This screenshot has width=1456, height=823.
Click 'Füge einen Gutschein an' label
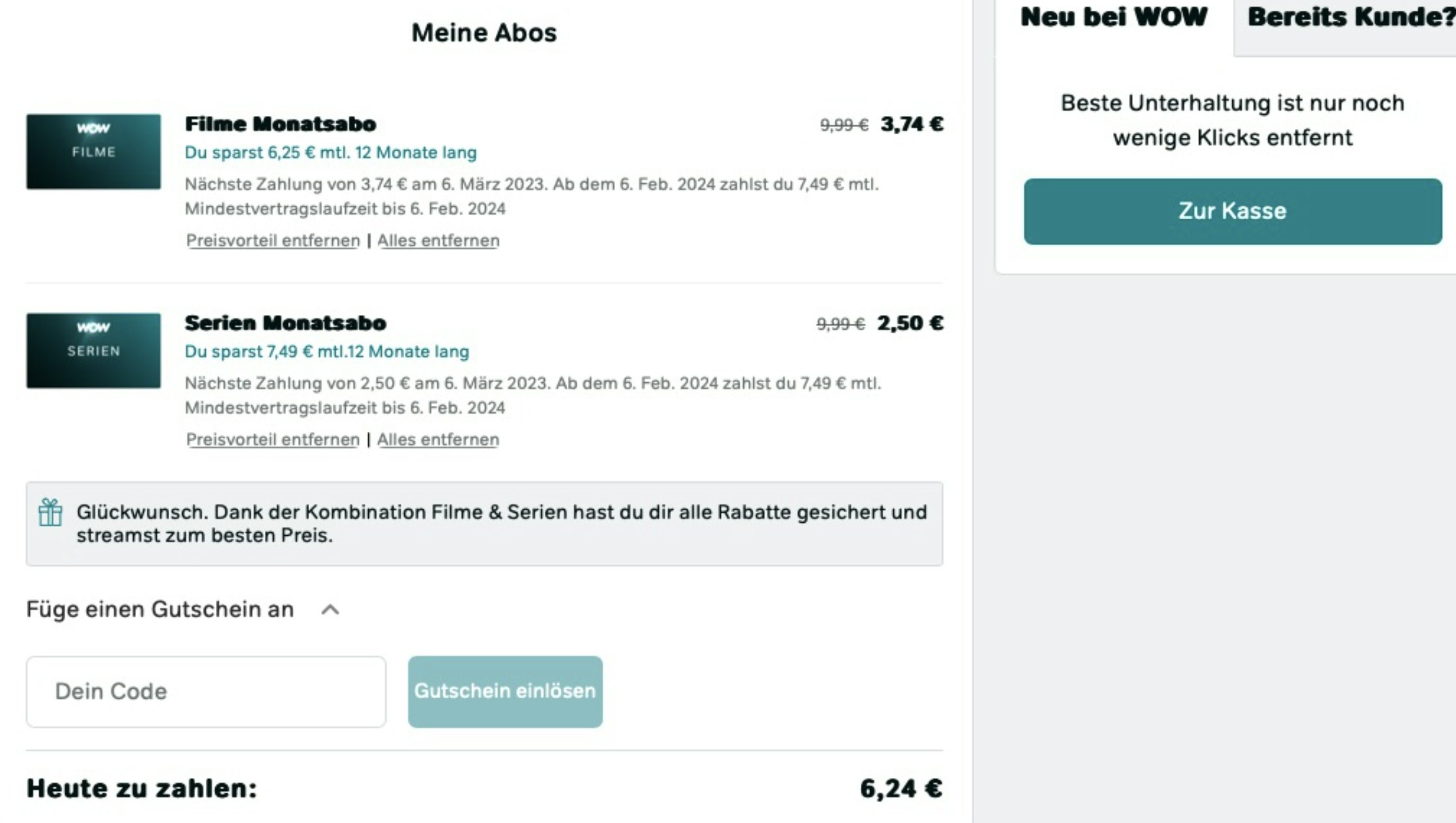(160, 609)
